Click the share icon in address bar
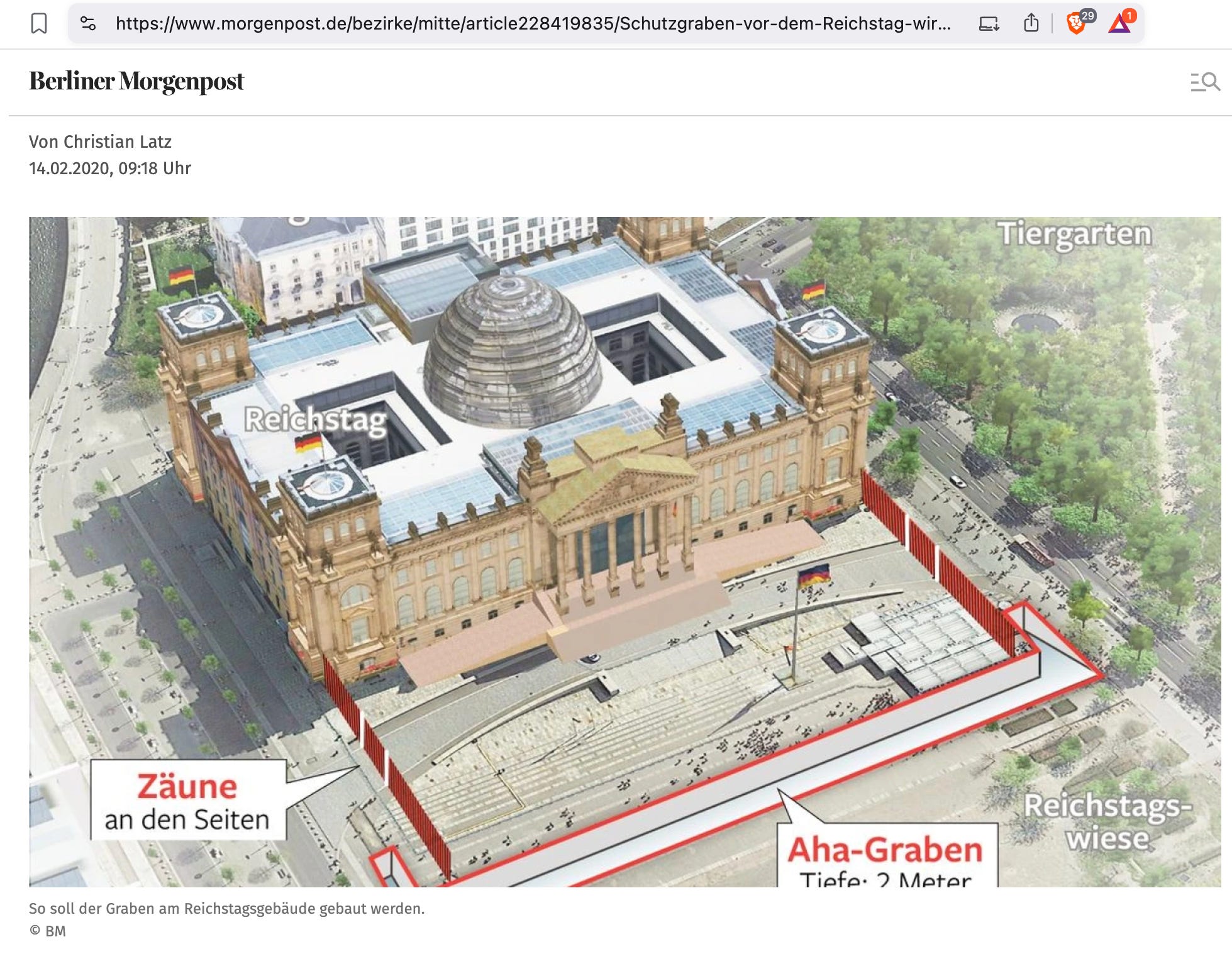The width and height of the screenshot is (1232, 954). [1031, 24]
